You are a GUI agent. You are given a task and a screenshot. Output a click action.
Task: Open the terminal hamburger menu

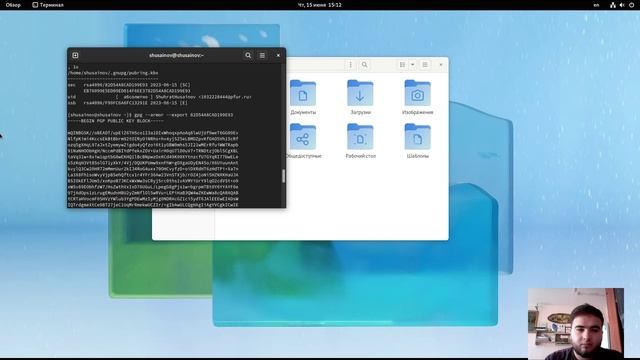point(262,55)
